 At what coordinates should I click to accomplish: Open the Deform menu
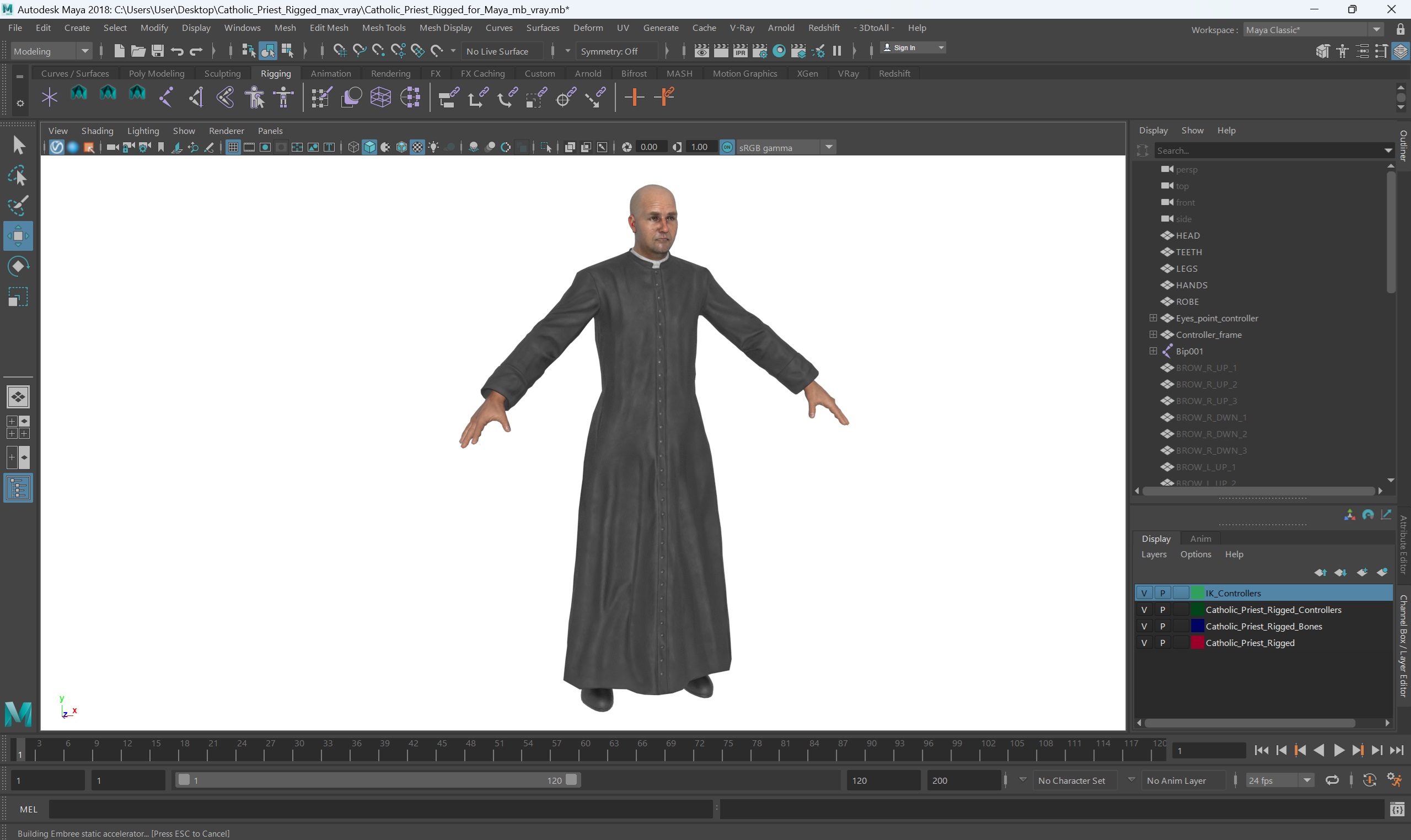(588, 28)
